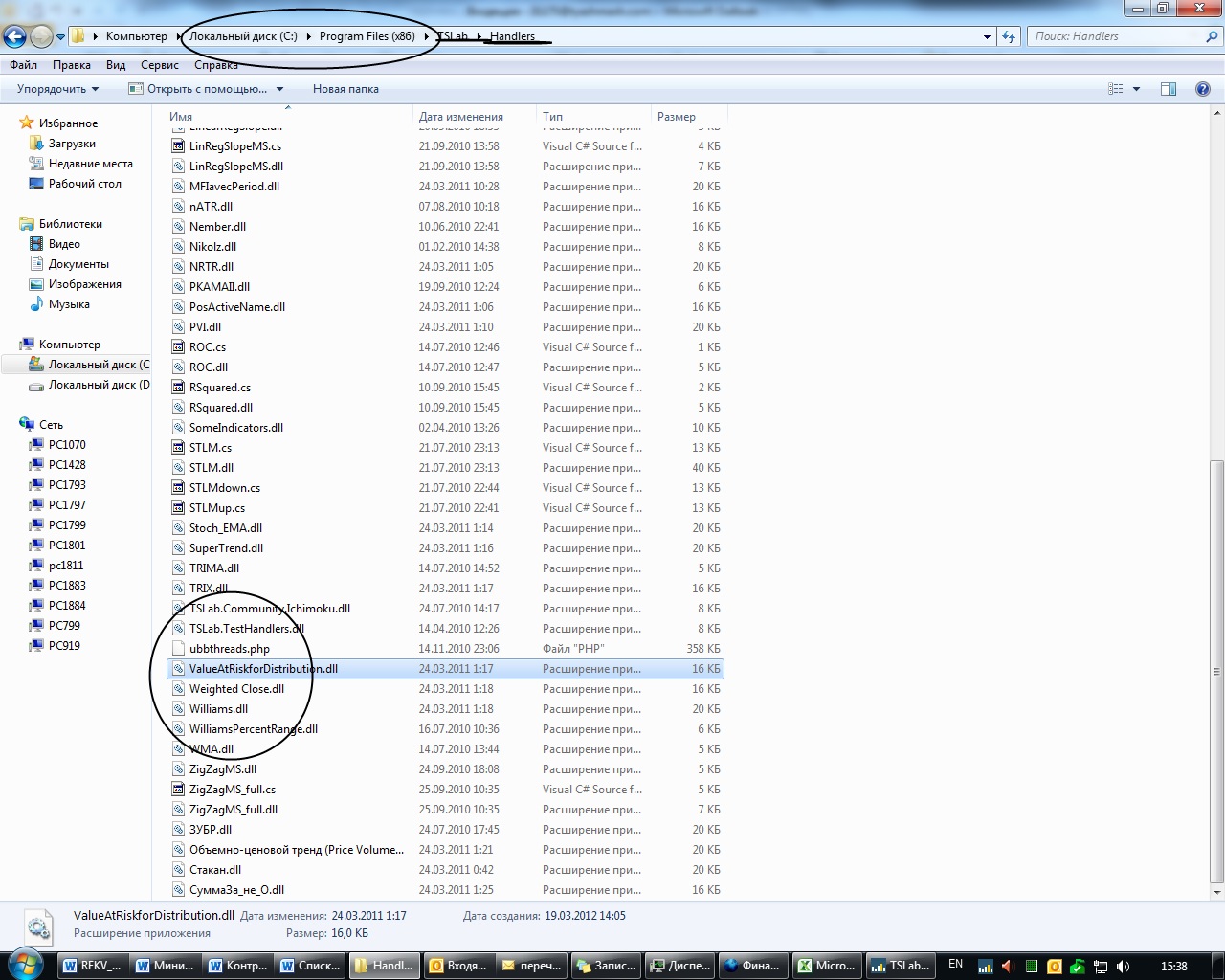Open the recent pages dropdown beside Forward
1225x980 pixels.
tap(61, 37)
